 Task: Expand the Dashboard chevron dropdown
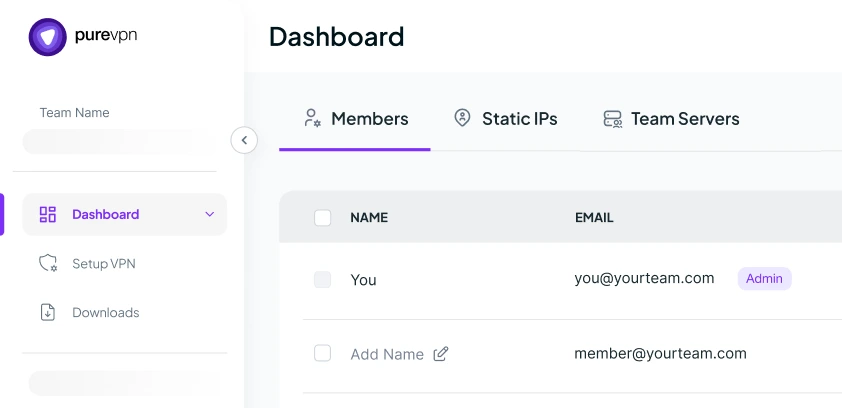(210, 214)
